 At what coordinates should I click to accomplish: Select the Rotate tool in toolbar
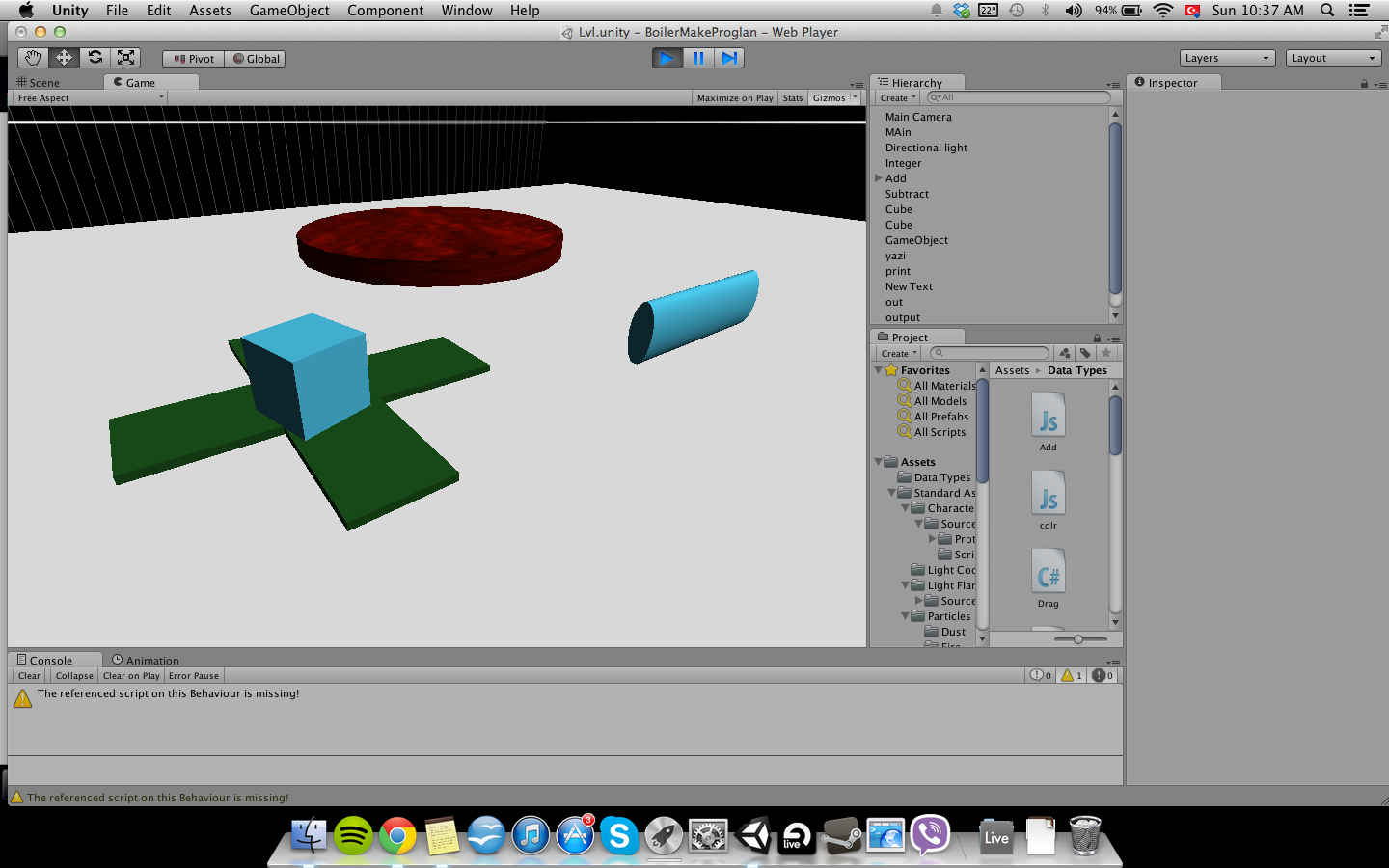click(x=95, y=58)
